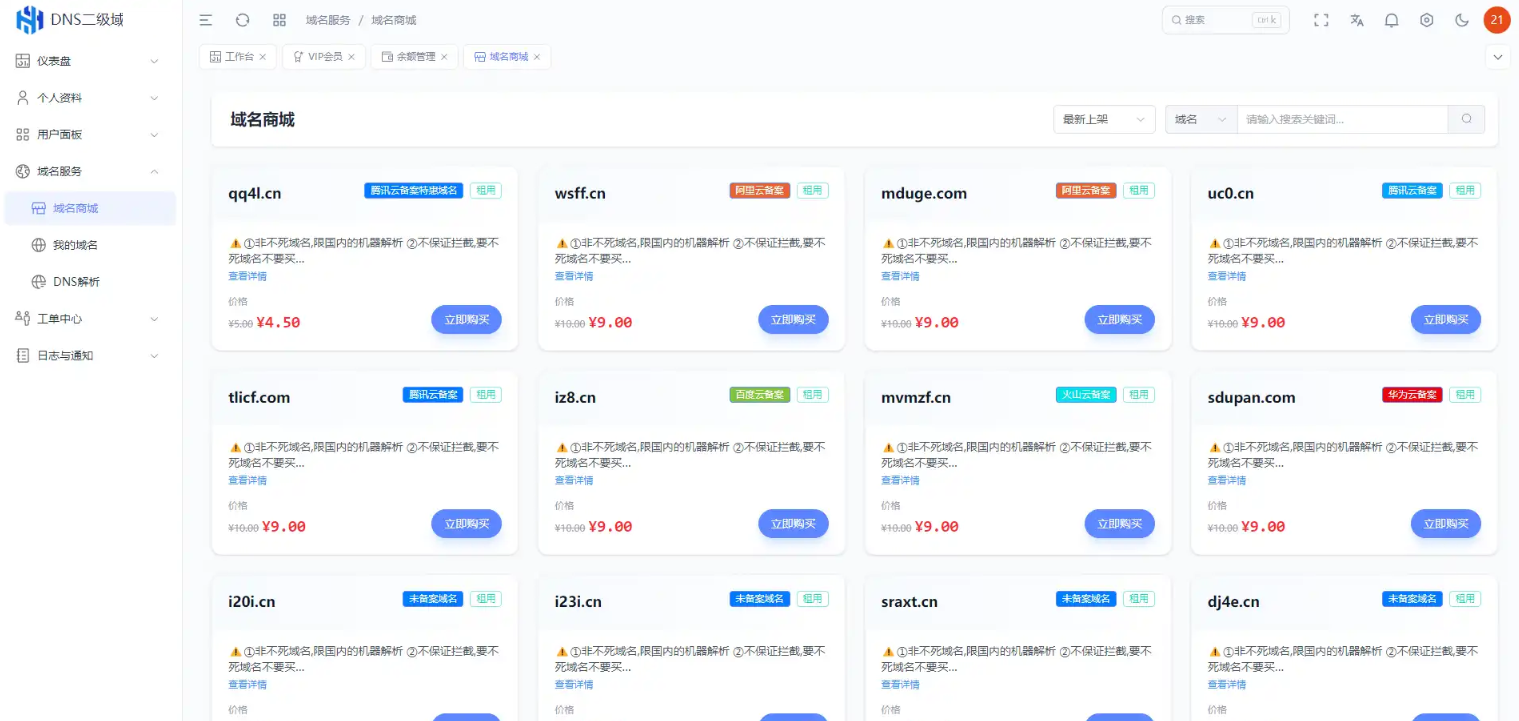Open the 域名 search type dropdown
Screen dimensions: 1519x721
coord(1200,119)
